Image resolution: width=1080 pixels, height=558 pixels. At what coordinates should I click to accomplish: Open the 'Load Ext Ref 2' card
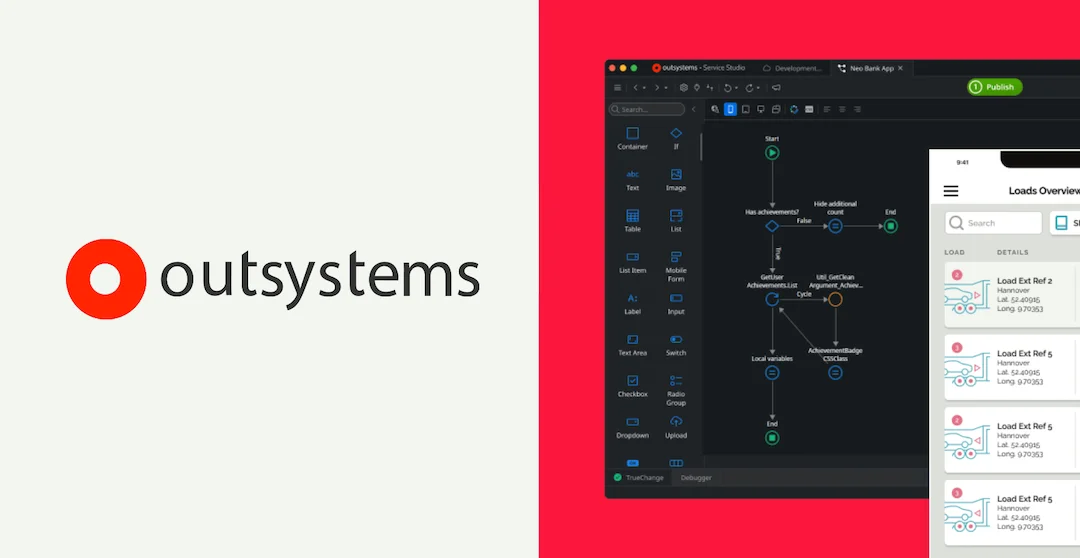(x=1012, y=294)
